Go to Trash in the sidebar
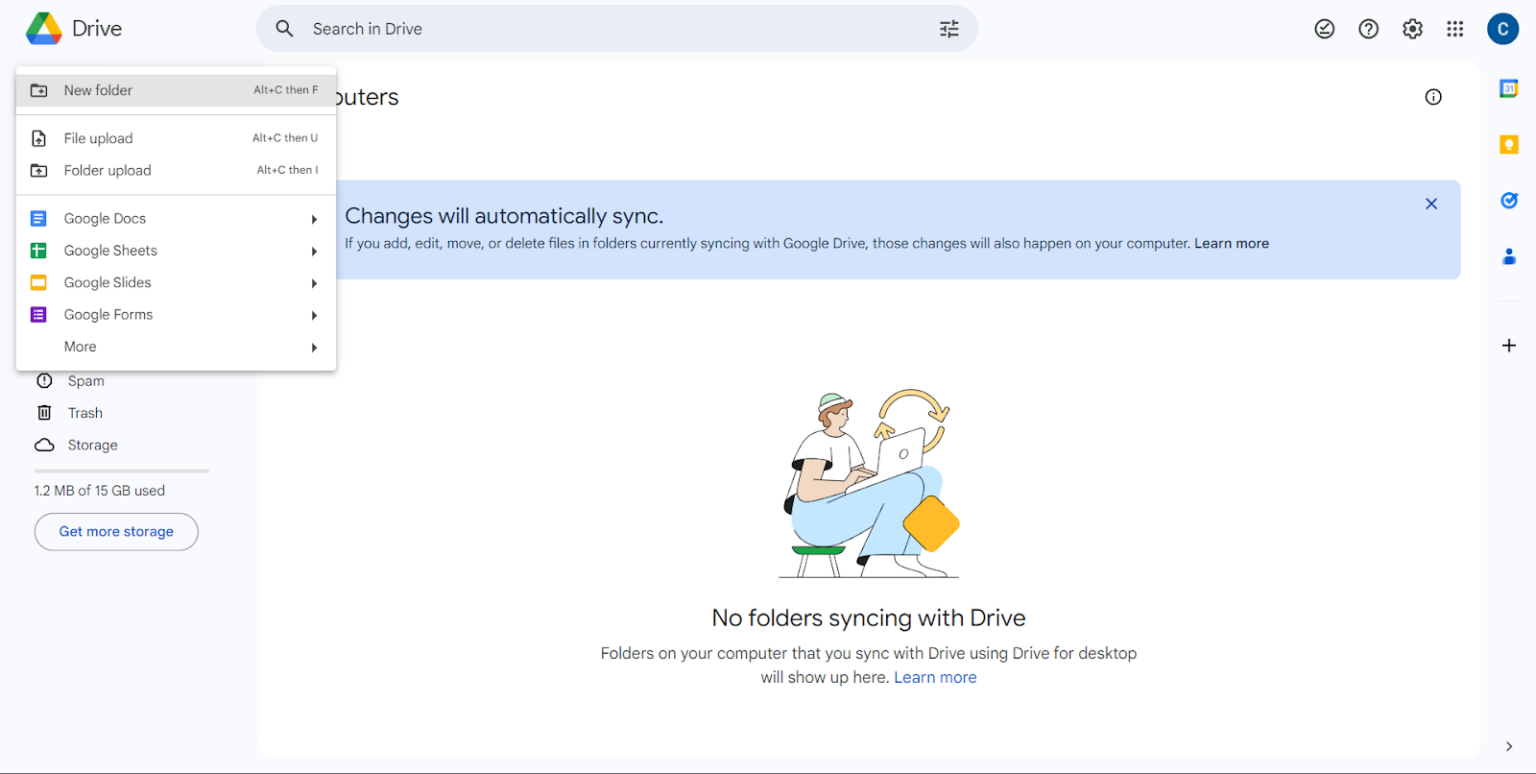Image resolution: width=1536 pixels, height=774 pixels. [85, 413]
